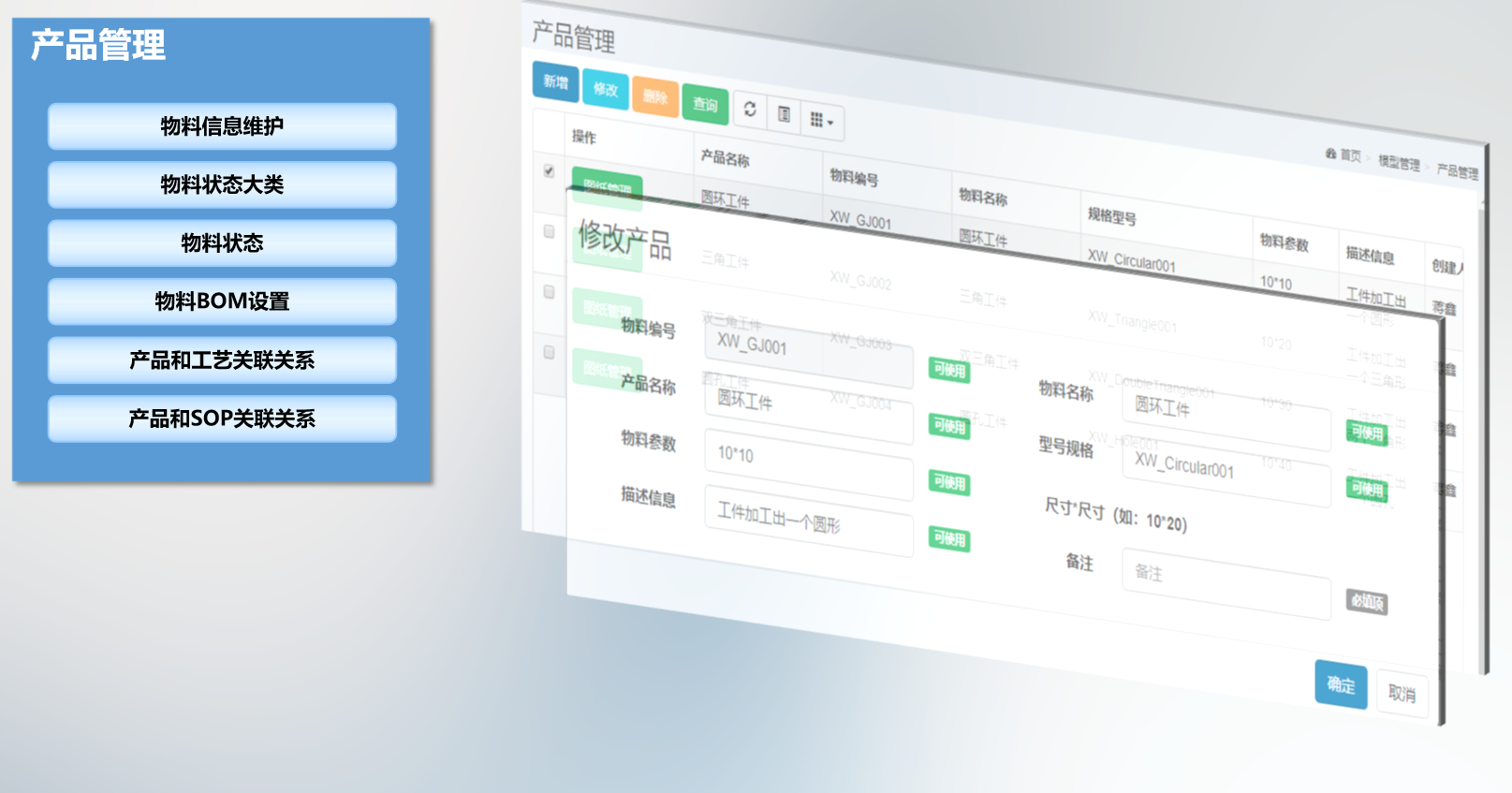Image resolution: width=1512 pixels, height=793 pixels.
Task: Click the XW_GJ001 cell in the product table
Action: [860, 222]
